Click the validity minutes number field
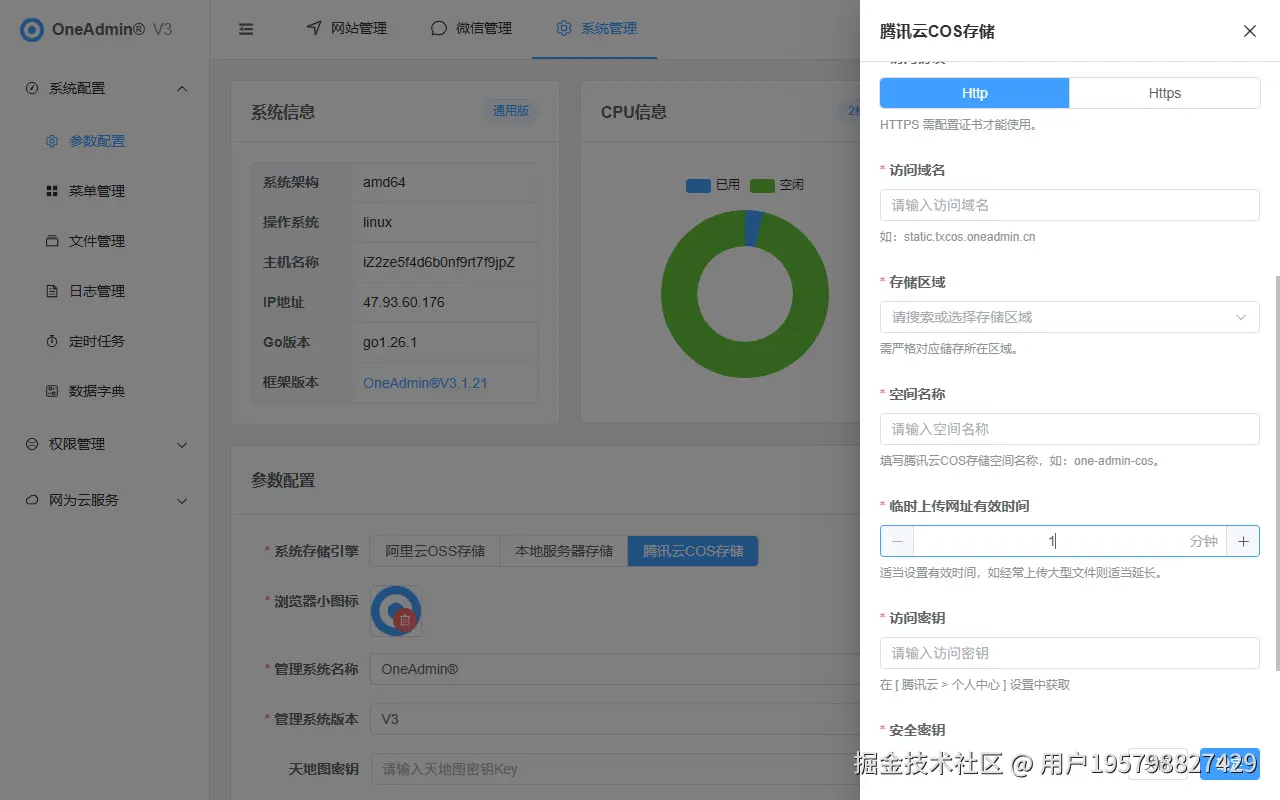1280x800 pixels. 1070,541
